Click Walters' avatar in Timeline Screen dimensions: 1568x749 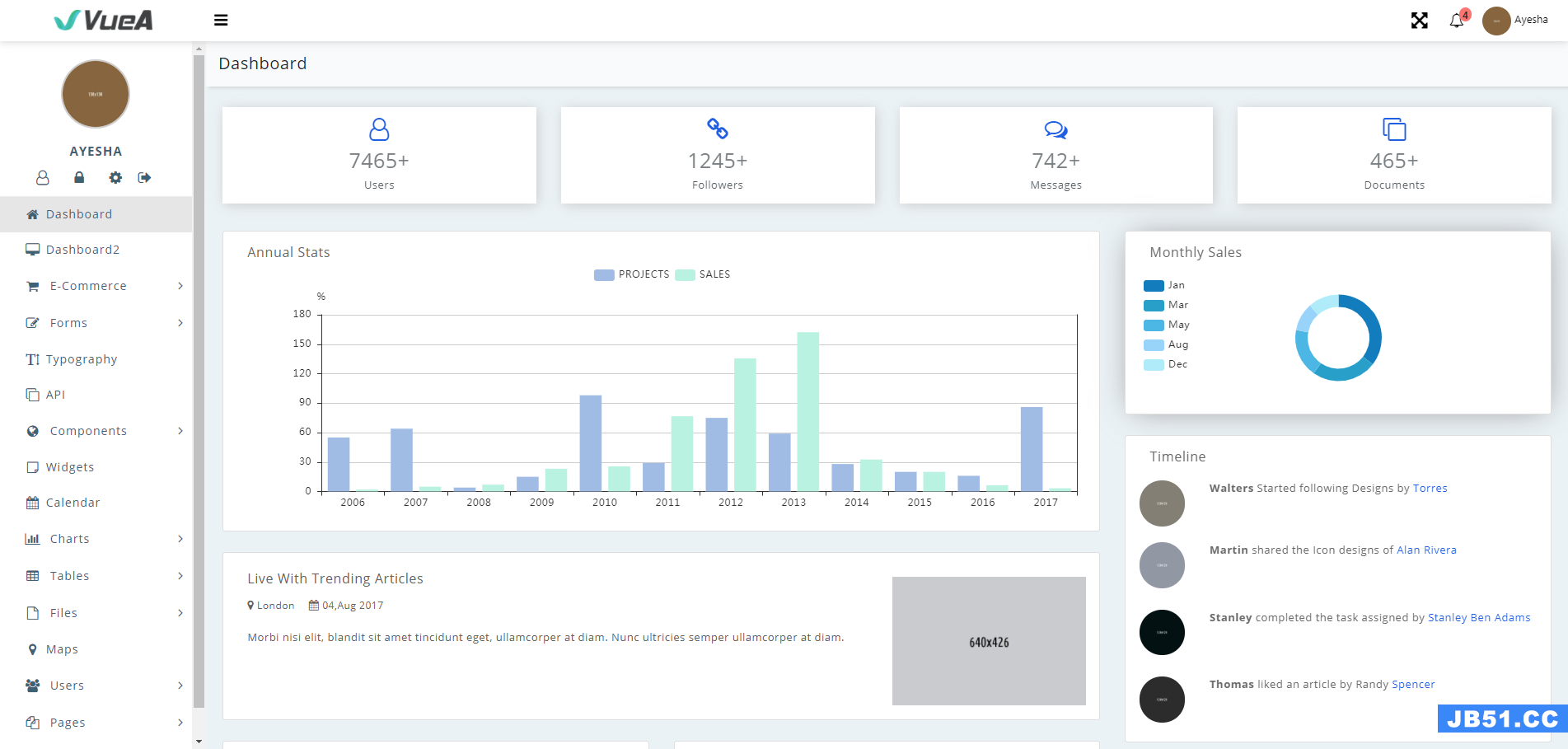pyautogui.click(x=1162, y=503)
